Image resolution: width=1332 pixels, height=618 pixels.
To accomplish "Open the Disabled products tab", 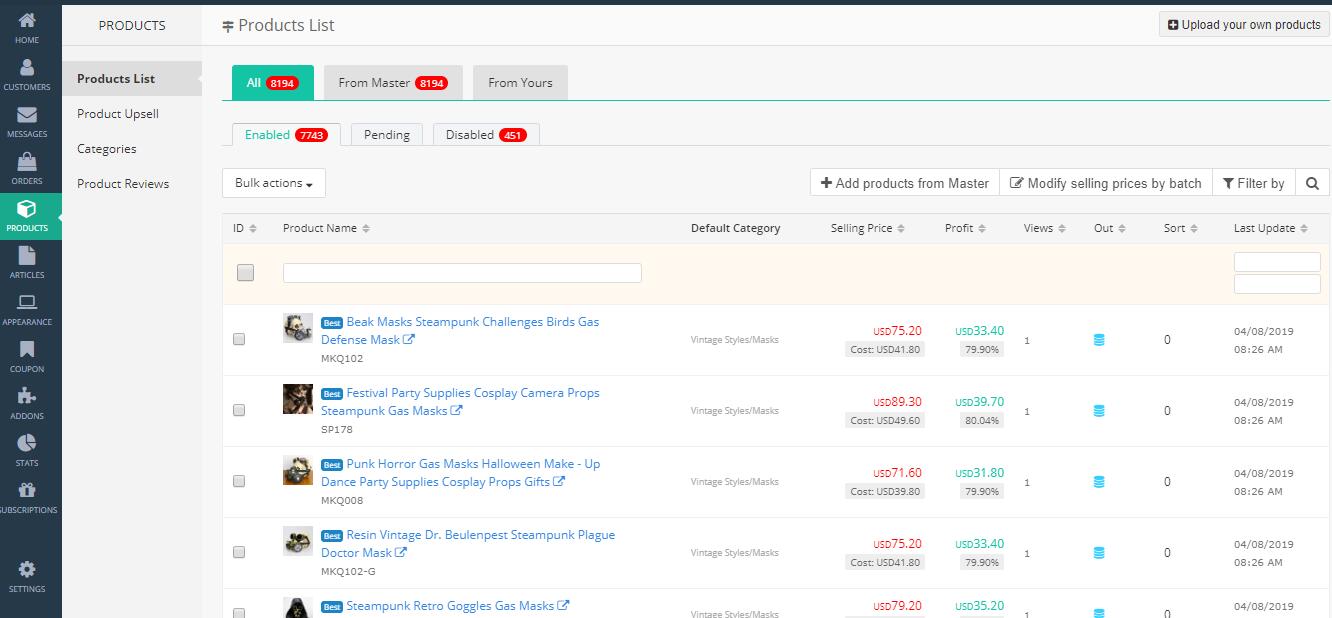I will tap(485, 133).
